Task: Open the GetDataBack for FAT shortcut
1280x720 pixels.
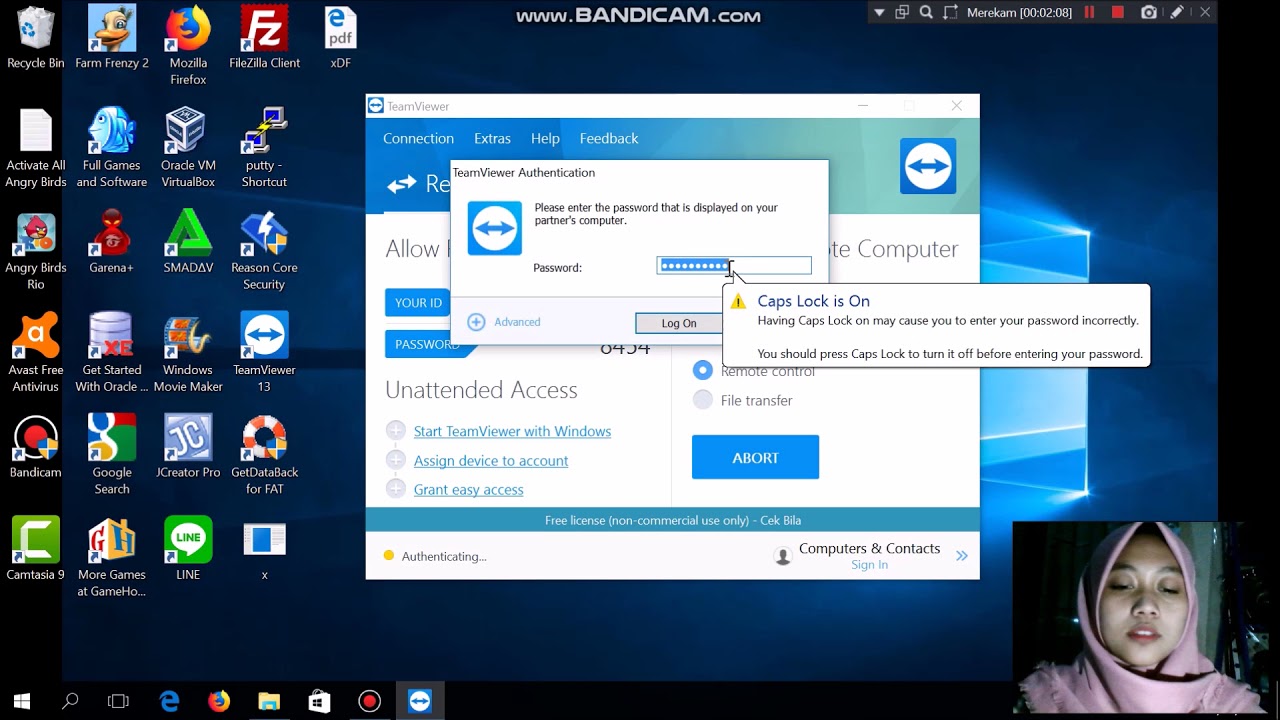Action: pos(264,455)
